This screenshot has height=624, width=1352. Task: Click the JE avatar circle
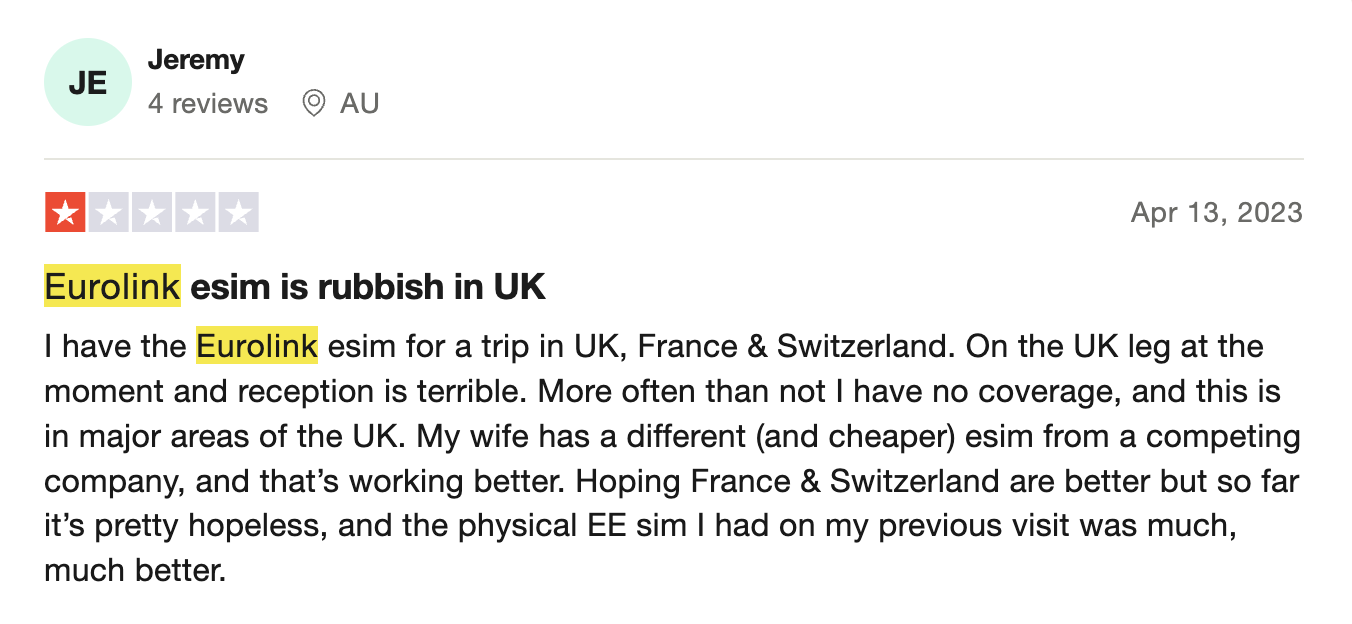[x=88, y=82]
